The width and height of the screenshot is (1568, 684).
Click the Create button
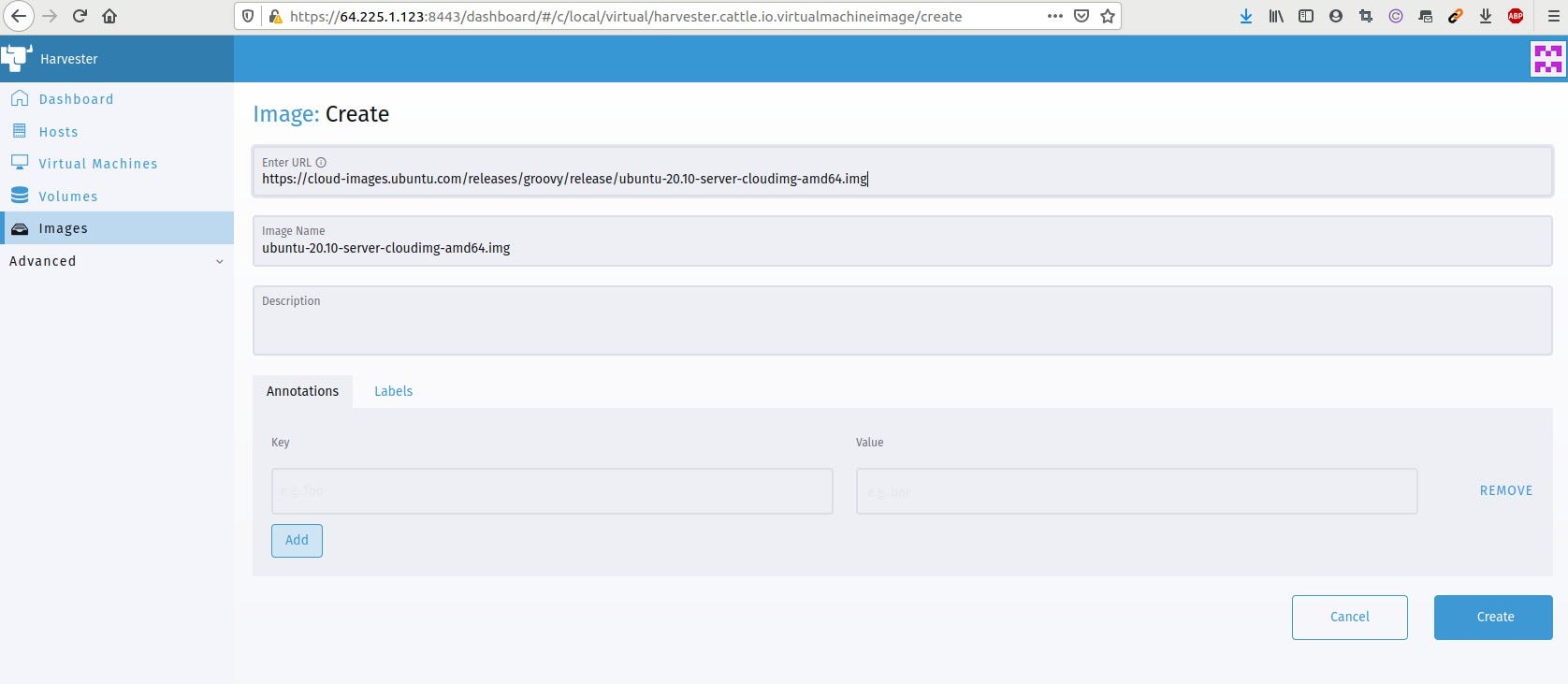[1493, 617]
